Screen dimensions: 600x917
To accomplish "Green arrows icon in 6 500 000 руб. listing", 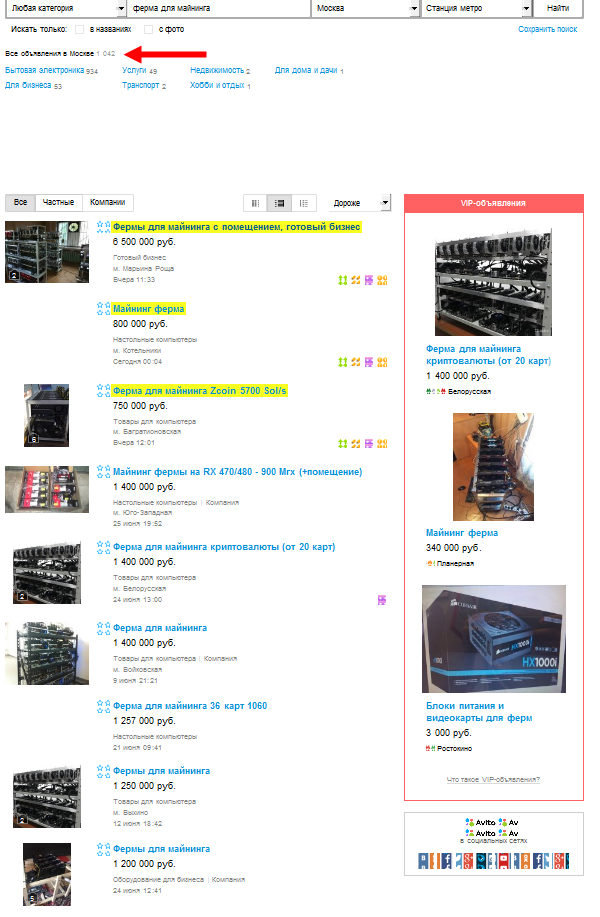I will tap(343, 280).
